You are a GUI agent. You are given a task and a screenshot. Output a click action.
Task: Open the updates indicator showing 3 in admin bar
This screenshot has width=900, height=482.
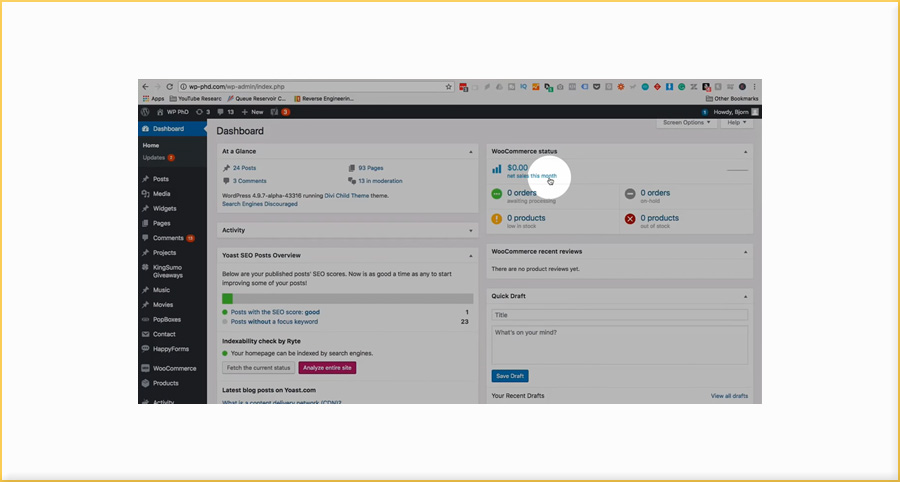203,112
